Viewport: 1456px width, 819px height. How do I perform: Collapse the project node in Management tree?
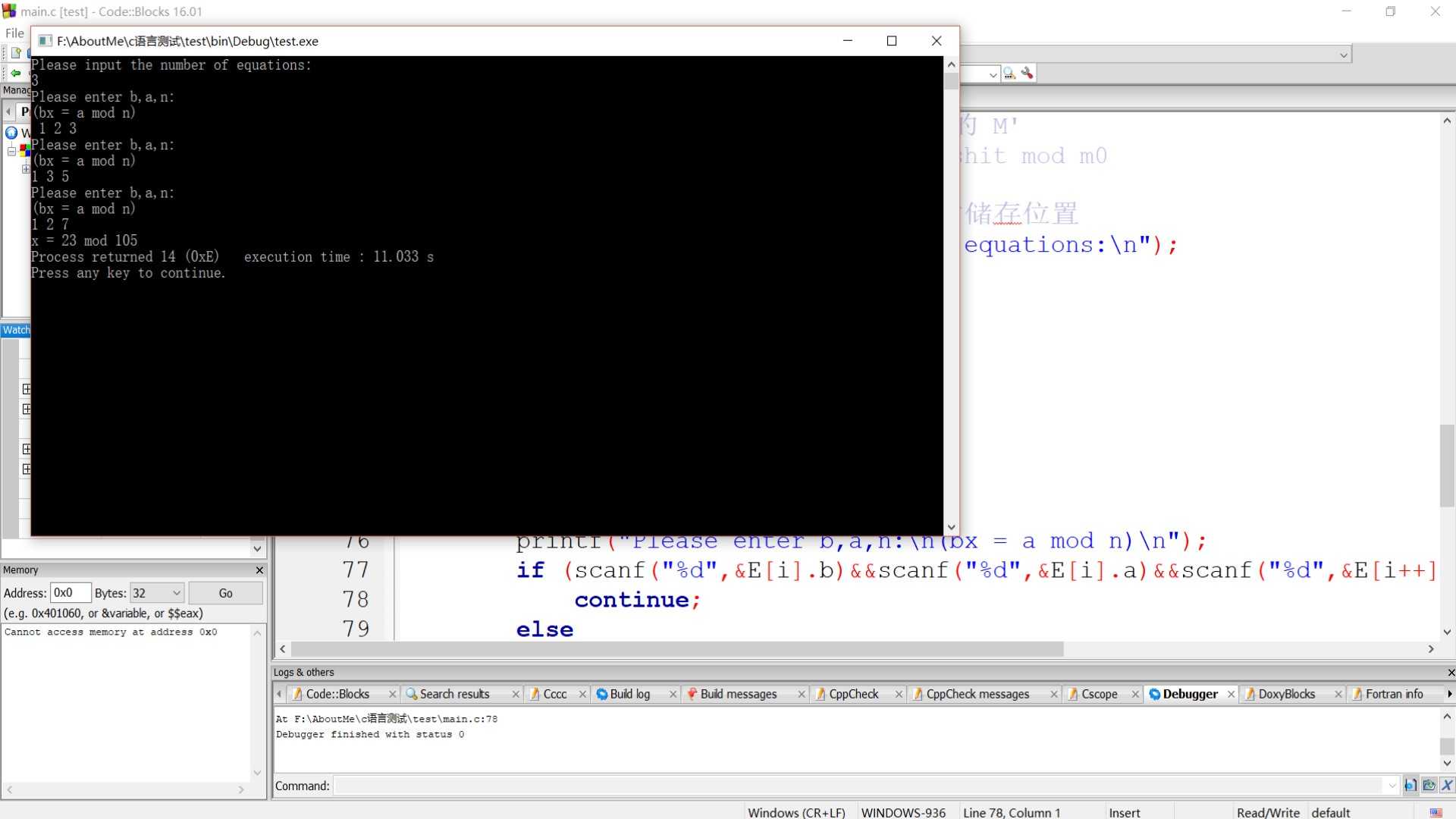12,151
